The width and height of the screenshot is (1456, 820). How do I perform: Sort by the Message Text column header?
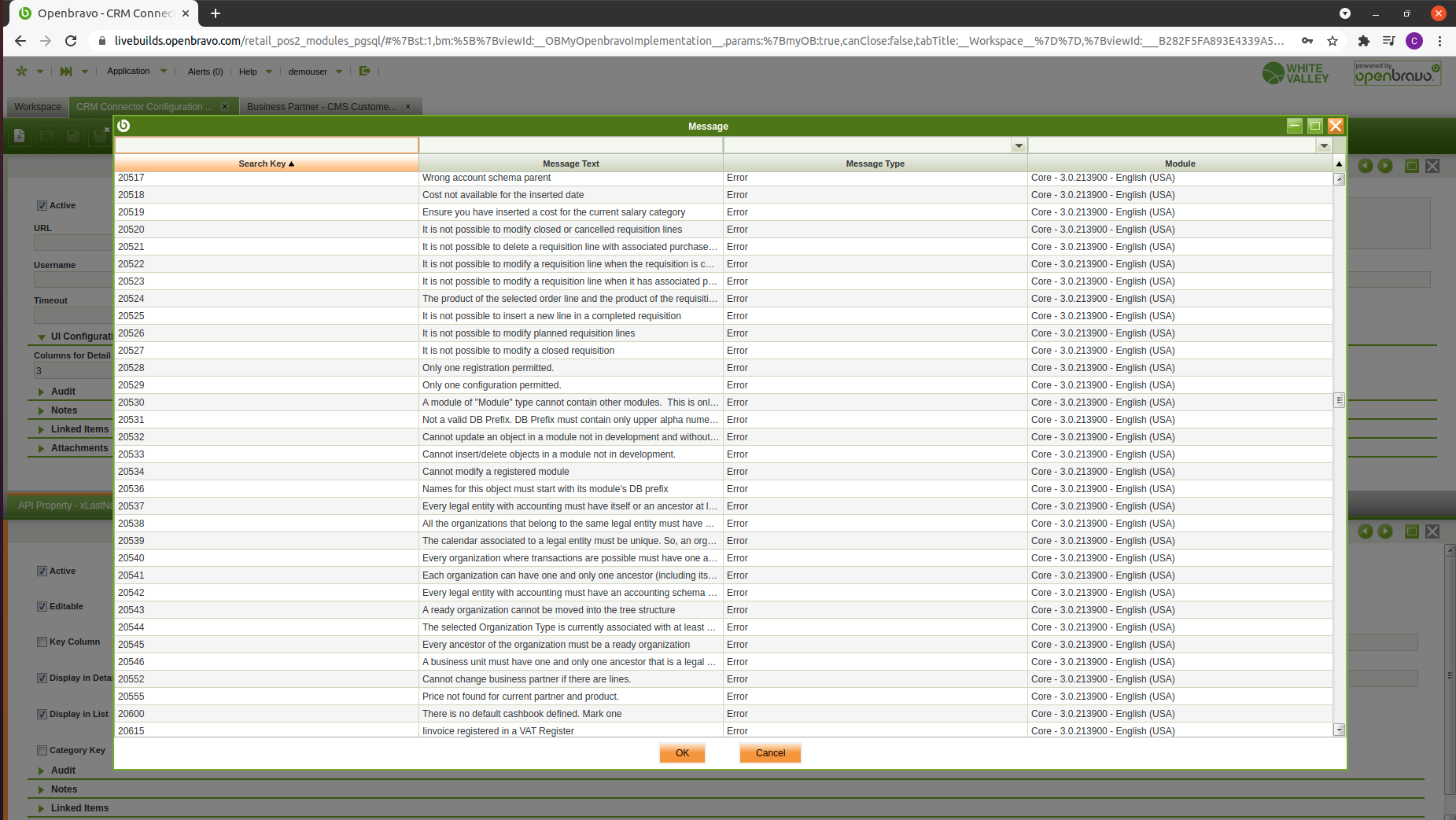pyautogui.click(x=571, y=164)
